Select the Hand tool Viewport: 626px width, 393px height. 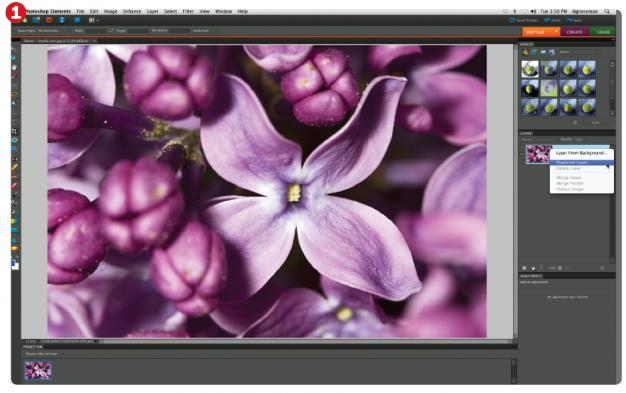tap(14, 67)
